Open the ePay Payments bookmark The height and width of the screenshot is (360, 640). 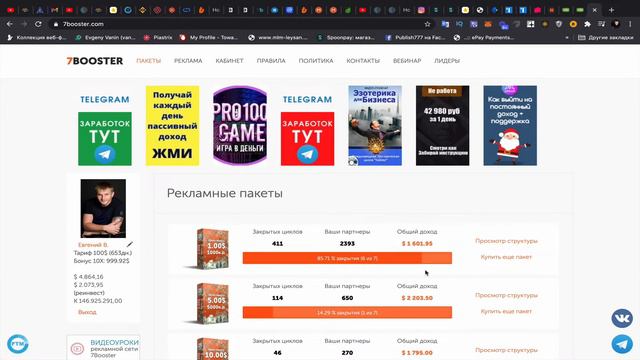tap(484, 37)
